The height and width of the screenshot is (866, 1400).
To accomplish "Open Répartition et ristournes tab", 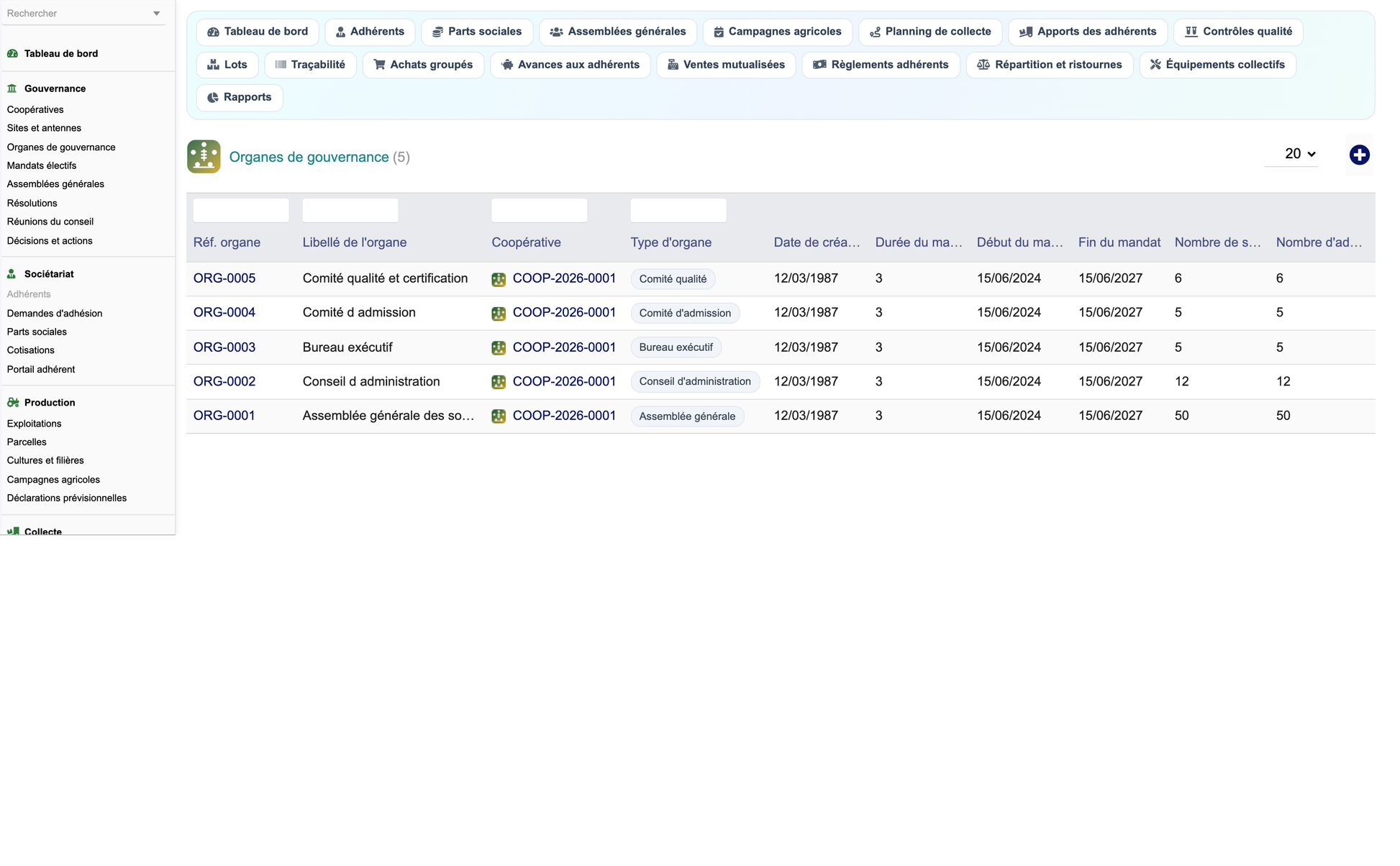I will tap(1050, 65).
